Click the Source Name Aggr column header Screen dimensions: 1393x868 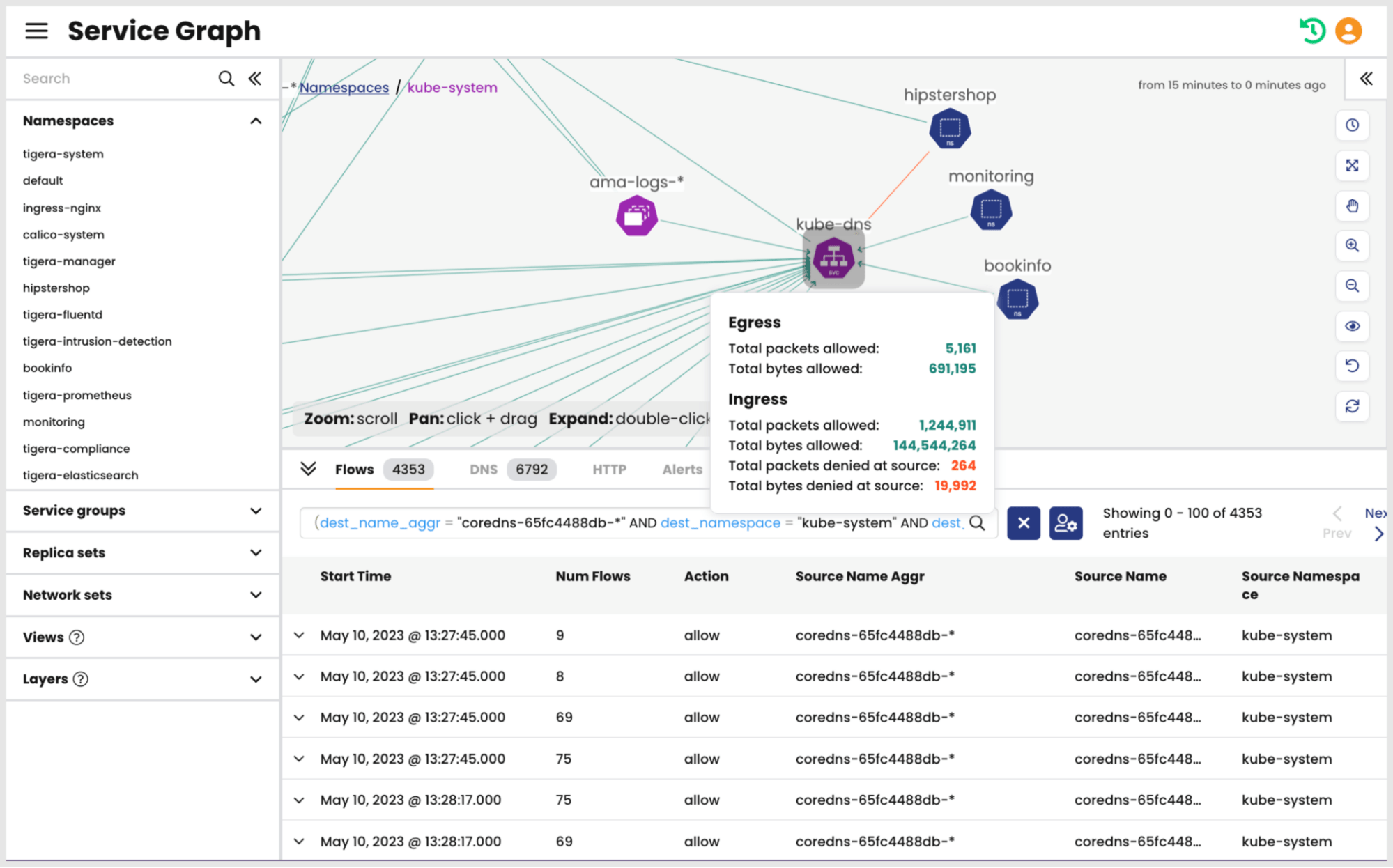[x=860, y=576]
